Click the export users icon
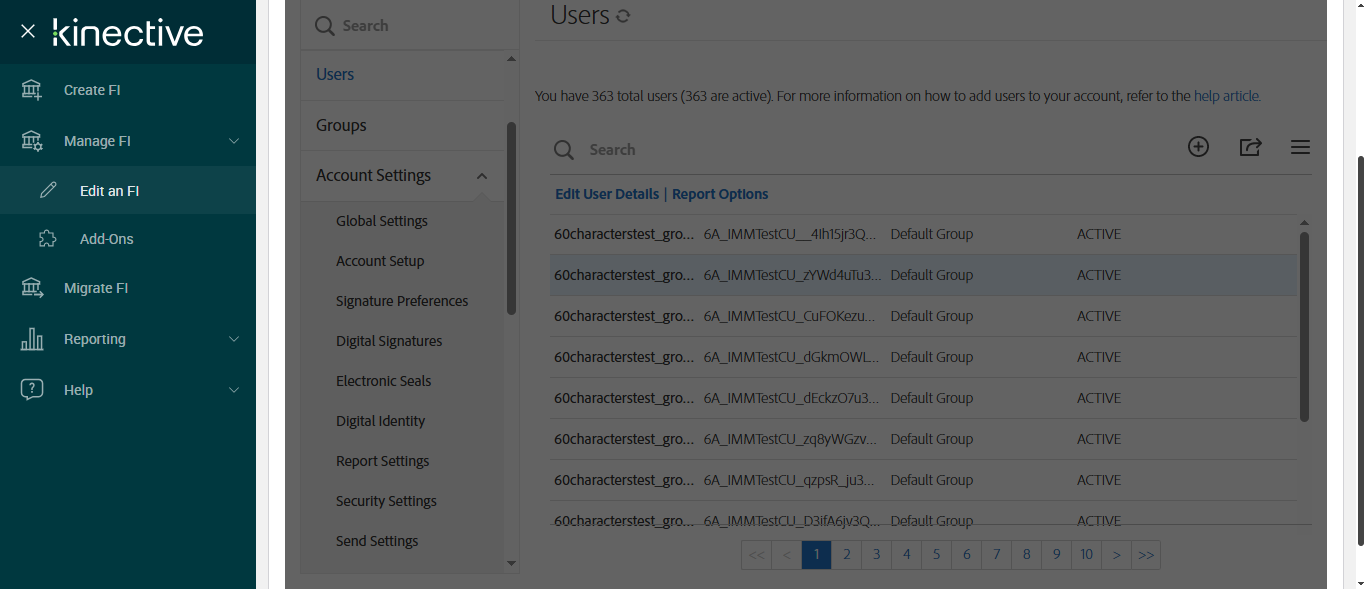This screenshot has height=589, width=1366. click(x=1250, y=147)
